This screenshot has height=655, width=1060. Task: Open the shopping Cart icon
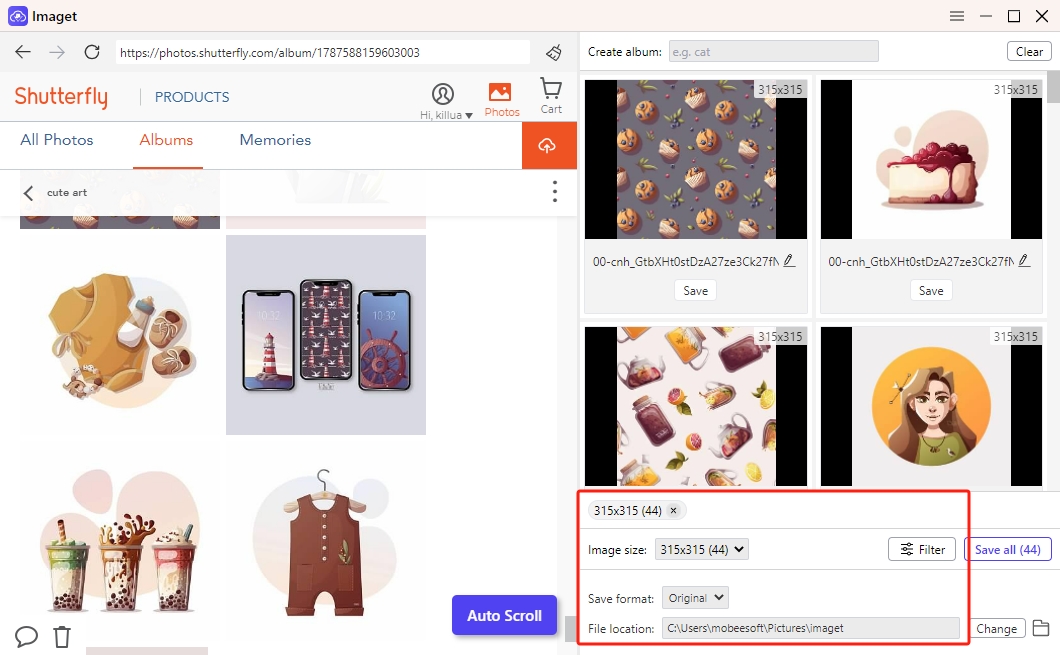[551, 95]
